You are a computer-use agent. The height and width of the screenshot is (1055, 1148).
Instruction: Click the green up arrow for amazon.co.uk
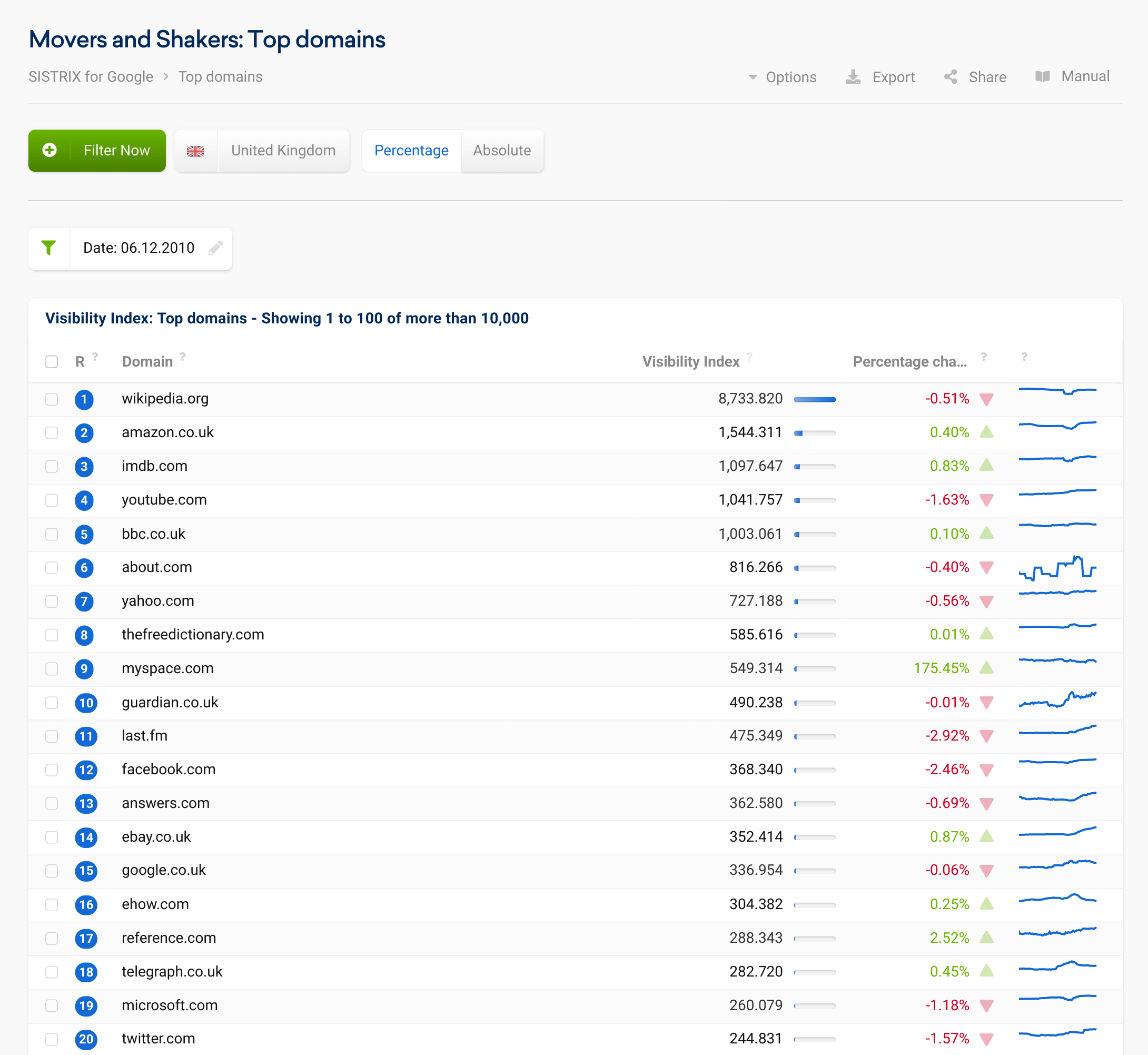(986, 432)
